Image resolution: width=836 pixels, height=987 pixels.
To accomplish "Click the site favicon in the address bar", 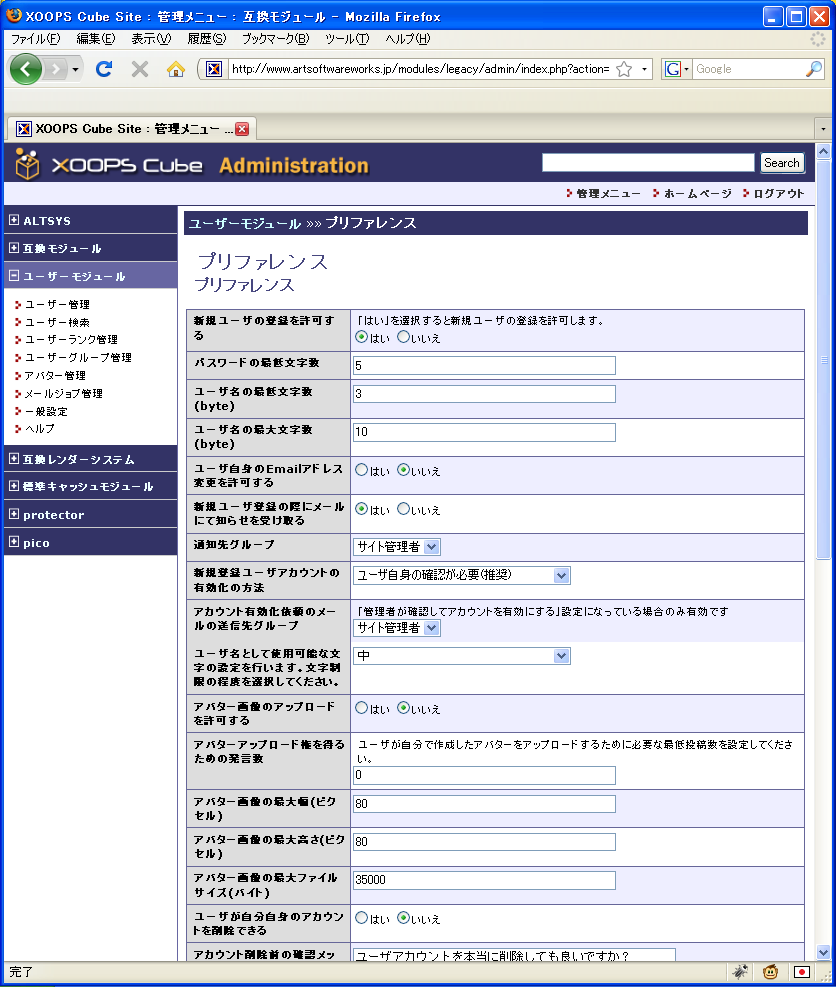I will coord(214,69).
